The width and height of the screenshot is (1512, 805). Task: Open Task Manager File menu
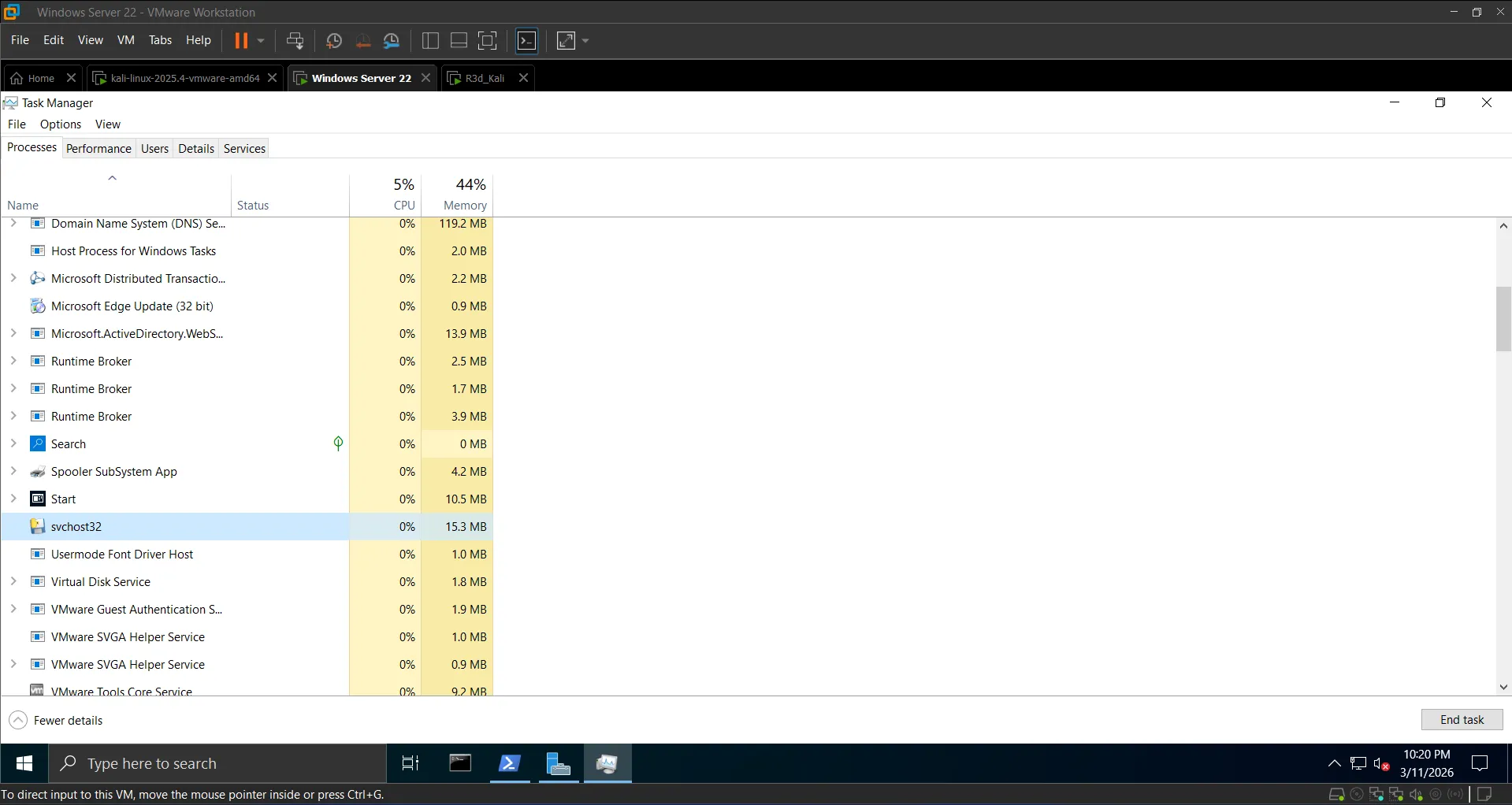[17, 124]
